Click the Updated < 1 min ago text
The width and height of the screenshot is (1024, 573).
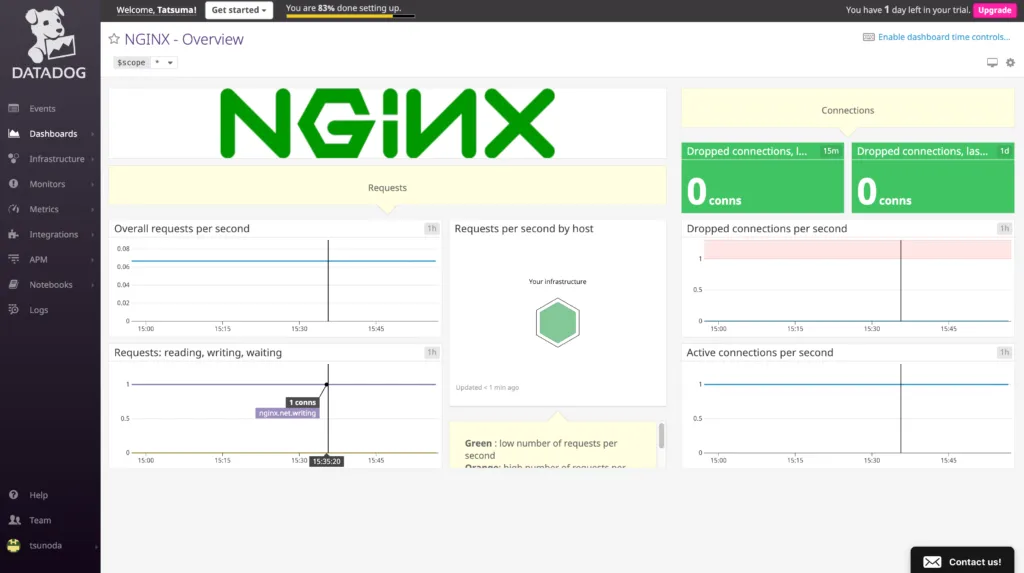(x=487, y=387)
